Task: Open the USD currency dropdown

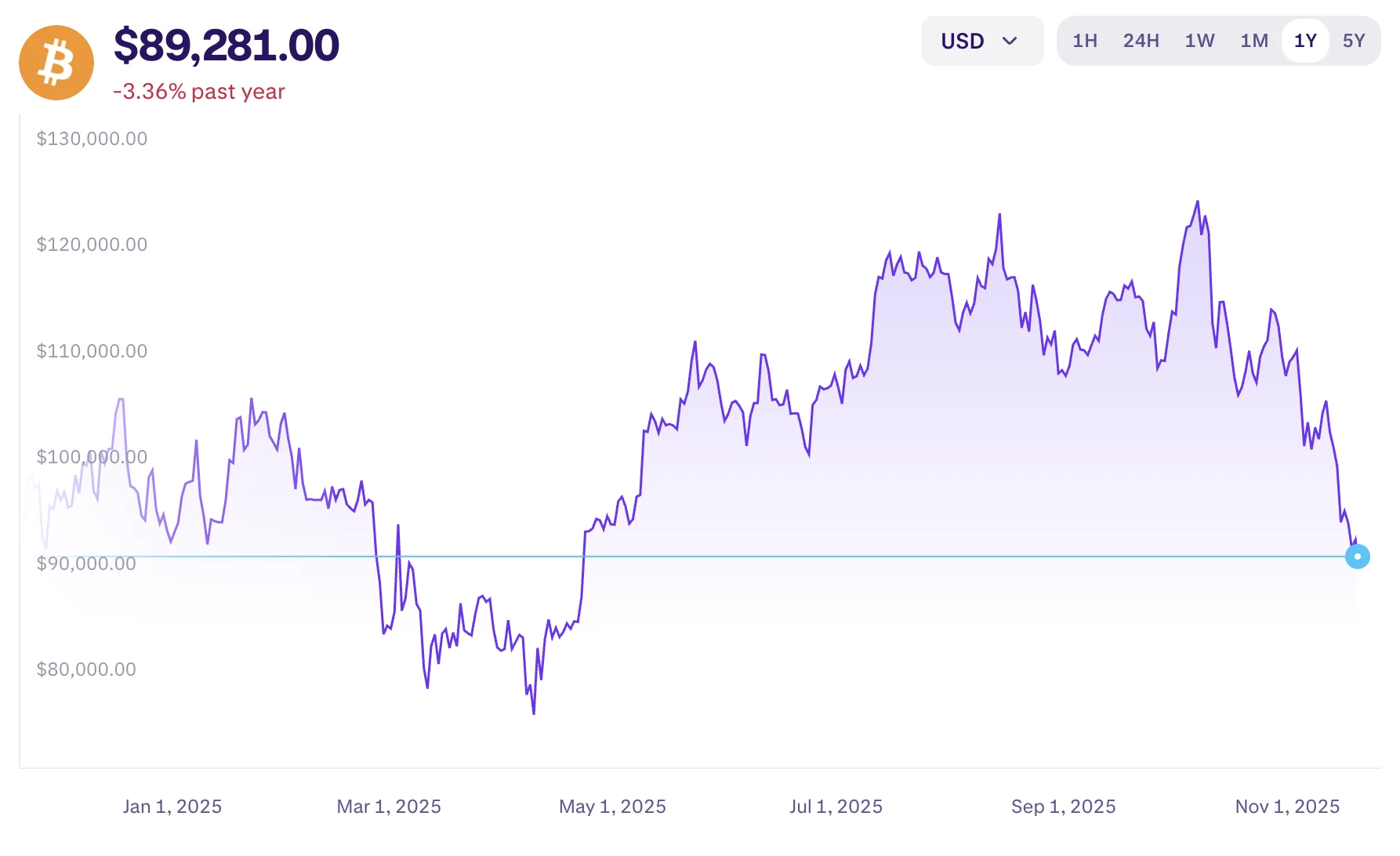Action: pyautogui.click(x=981, y=41)
